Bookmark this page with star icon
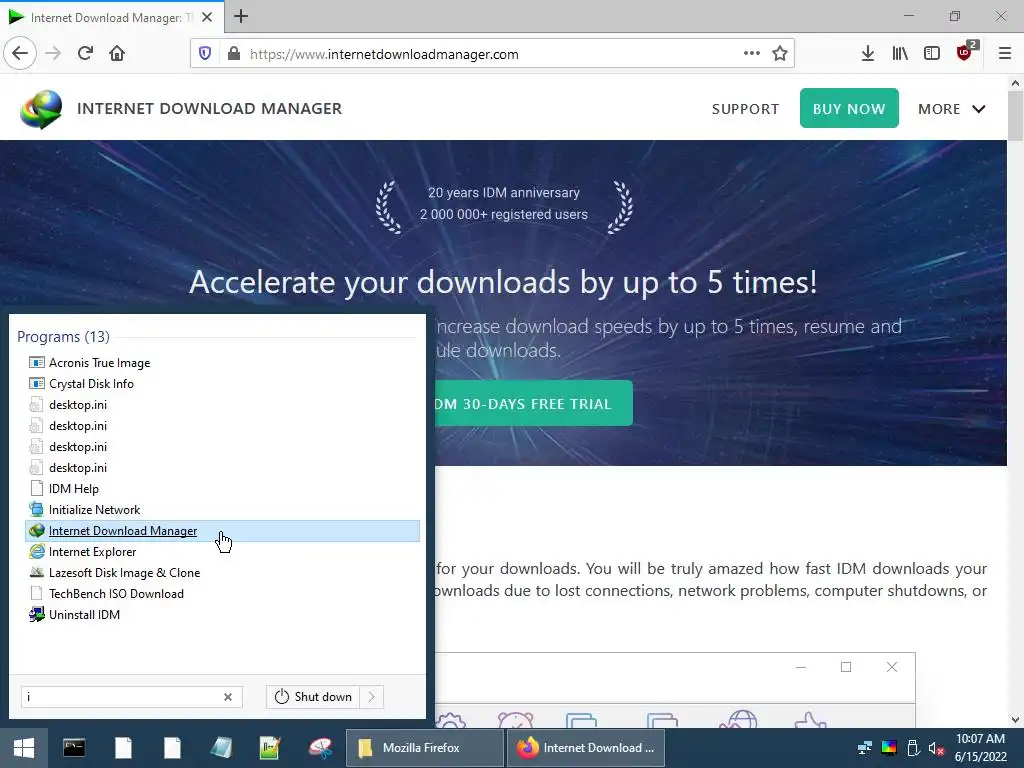 780,54
